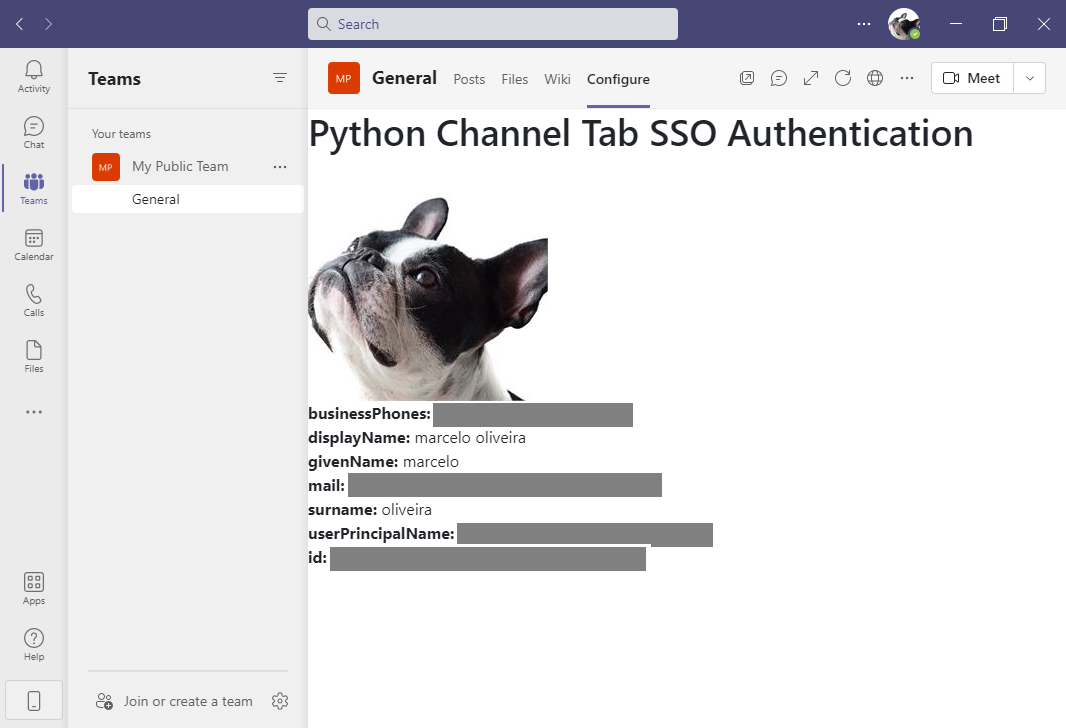This screenshot has height=728, width=1066.
Task: Open the Files section in sidebar
Action: (x=34, y=357)
